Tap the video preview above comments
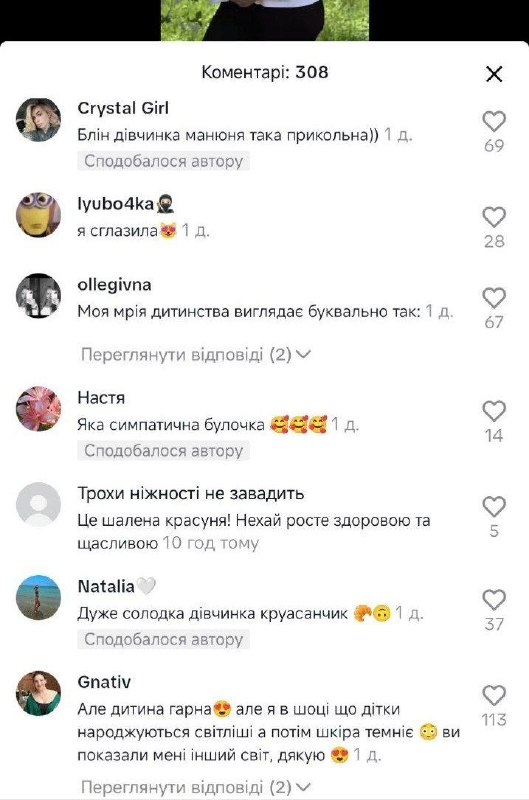 [x=265, y=20]
